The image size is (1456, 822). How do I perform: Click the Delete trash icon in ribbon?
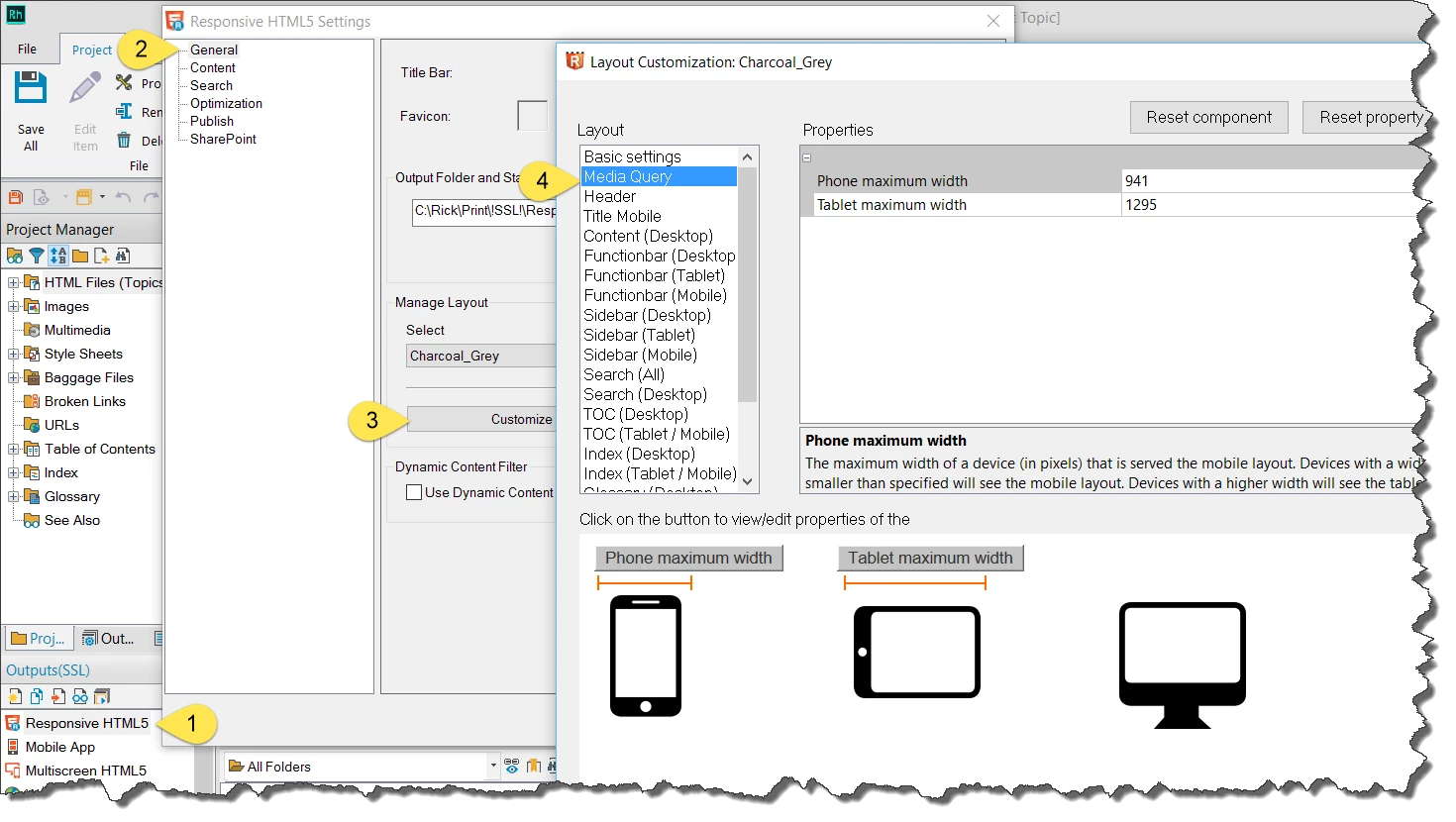(124, 140)
